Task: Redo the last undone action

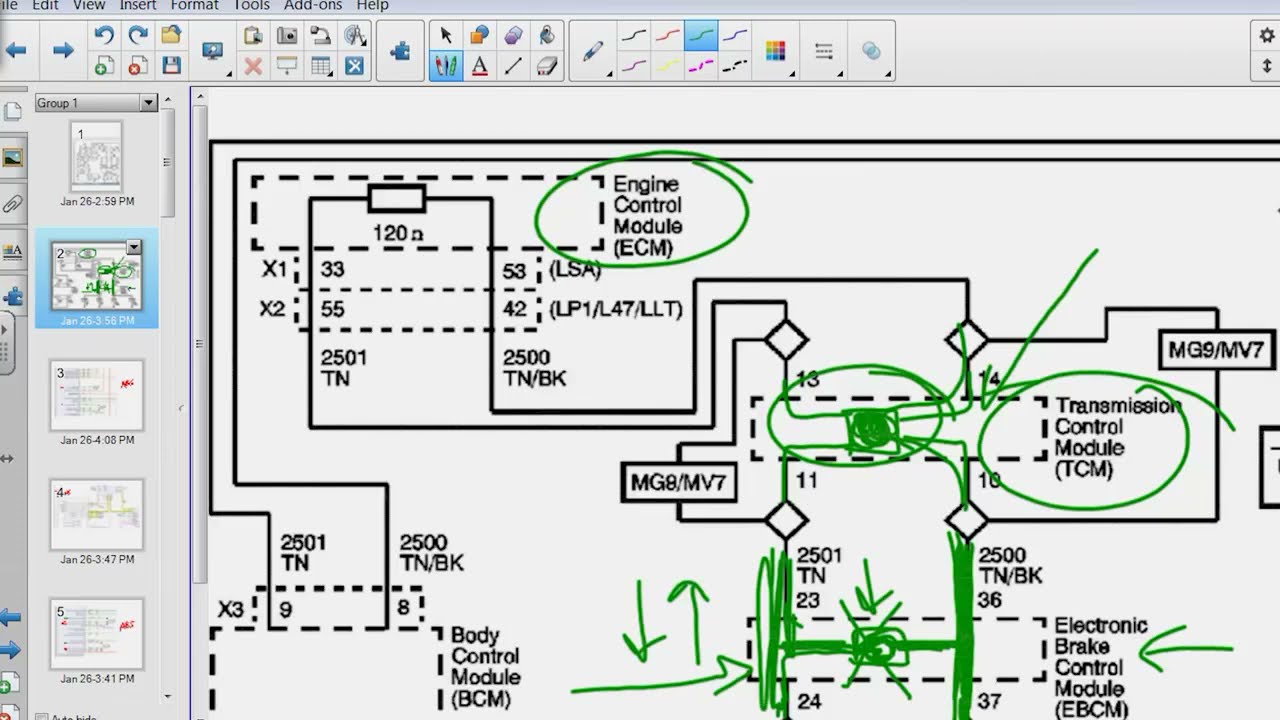Action: pos(138,35)
